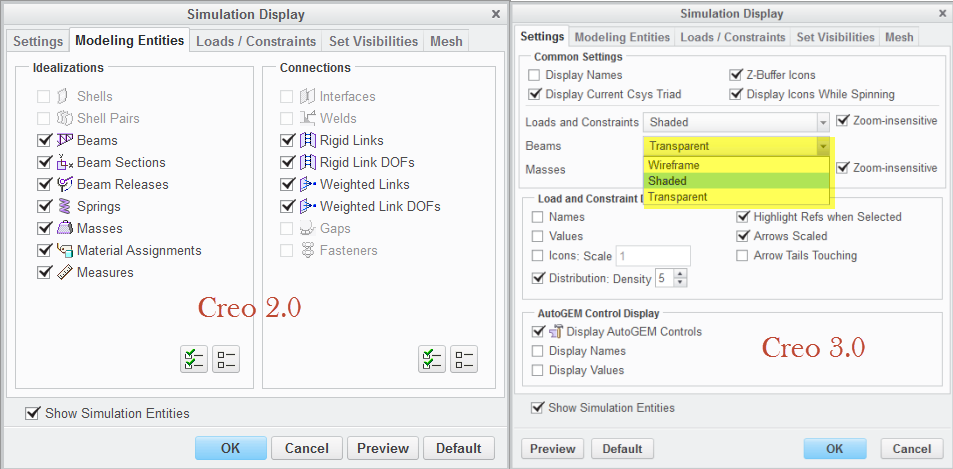Click the Shells icon
The height and width of the screenshot is (469, 953).
[63, 97]
